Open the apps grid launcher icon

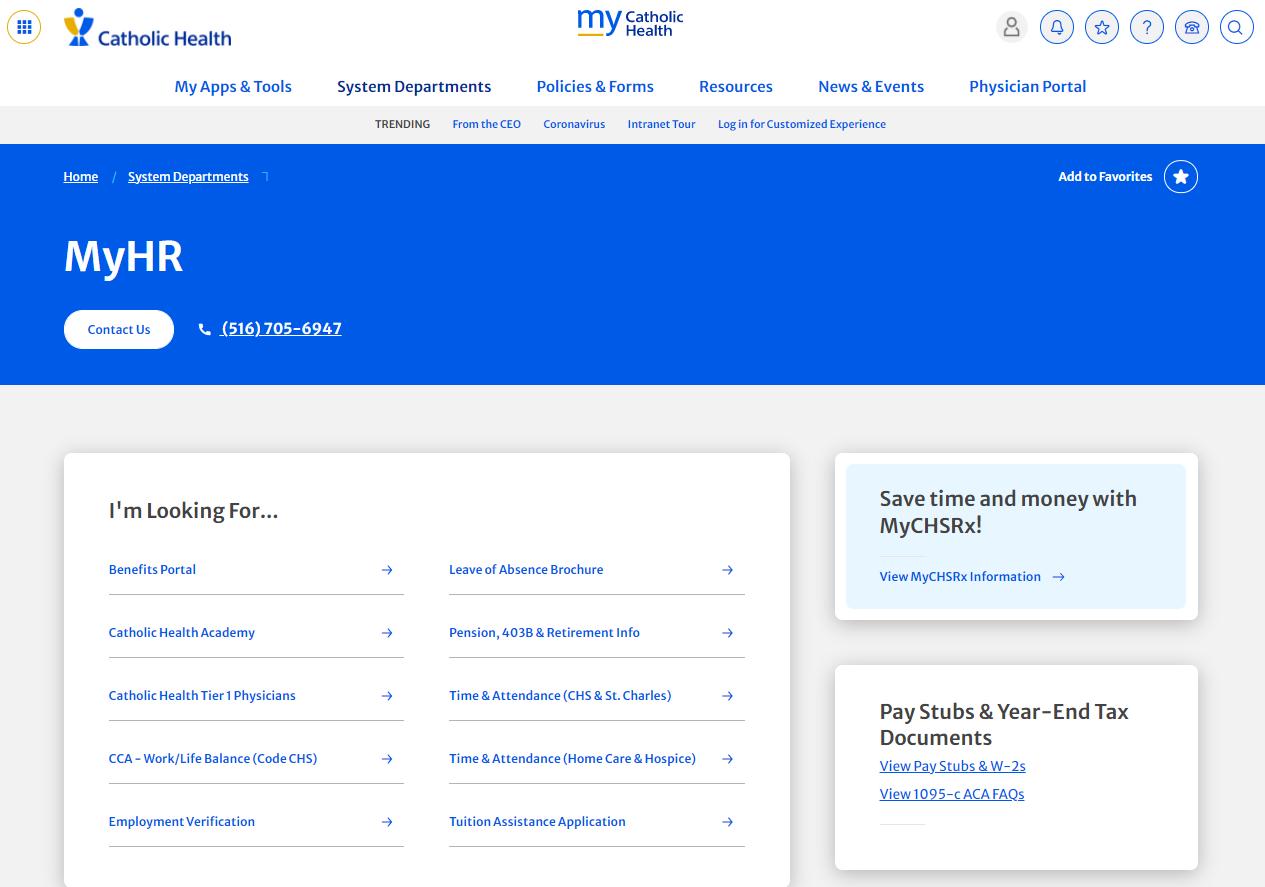[24, 27]
